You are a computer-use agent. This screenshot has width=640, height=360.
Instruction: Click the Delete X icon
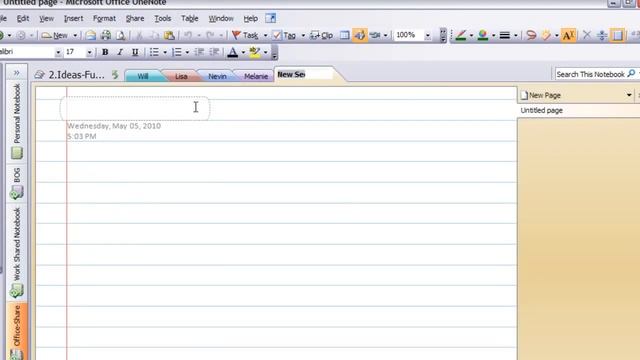[587, 35]
